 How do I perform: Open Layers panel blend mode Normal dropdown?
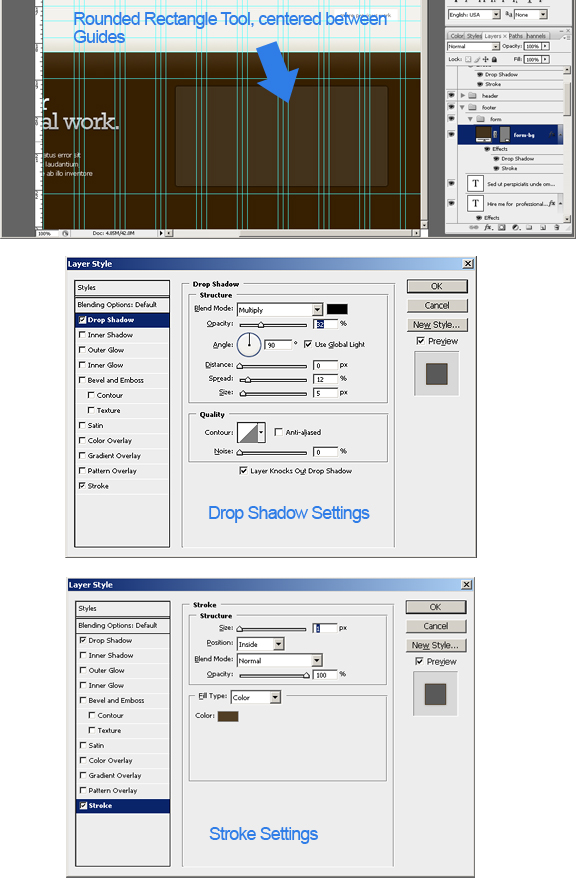(x=473, y=46)
